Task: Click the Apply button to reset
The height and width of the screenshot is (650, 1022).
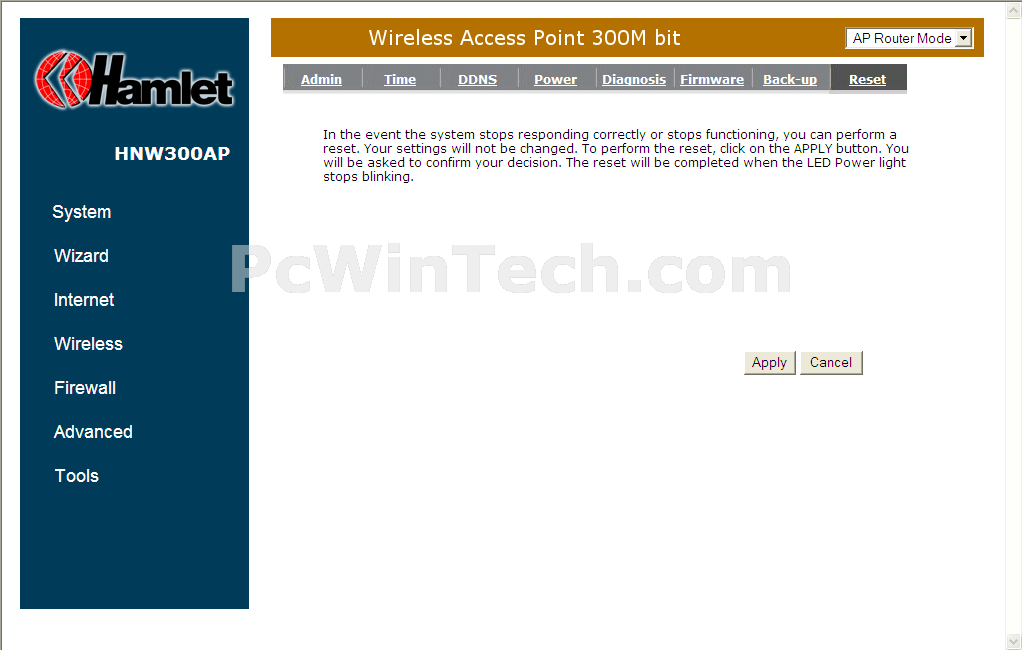Action: click(x=769, y=362)
